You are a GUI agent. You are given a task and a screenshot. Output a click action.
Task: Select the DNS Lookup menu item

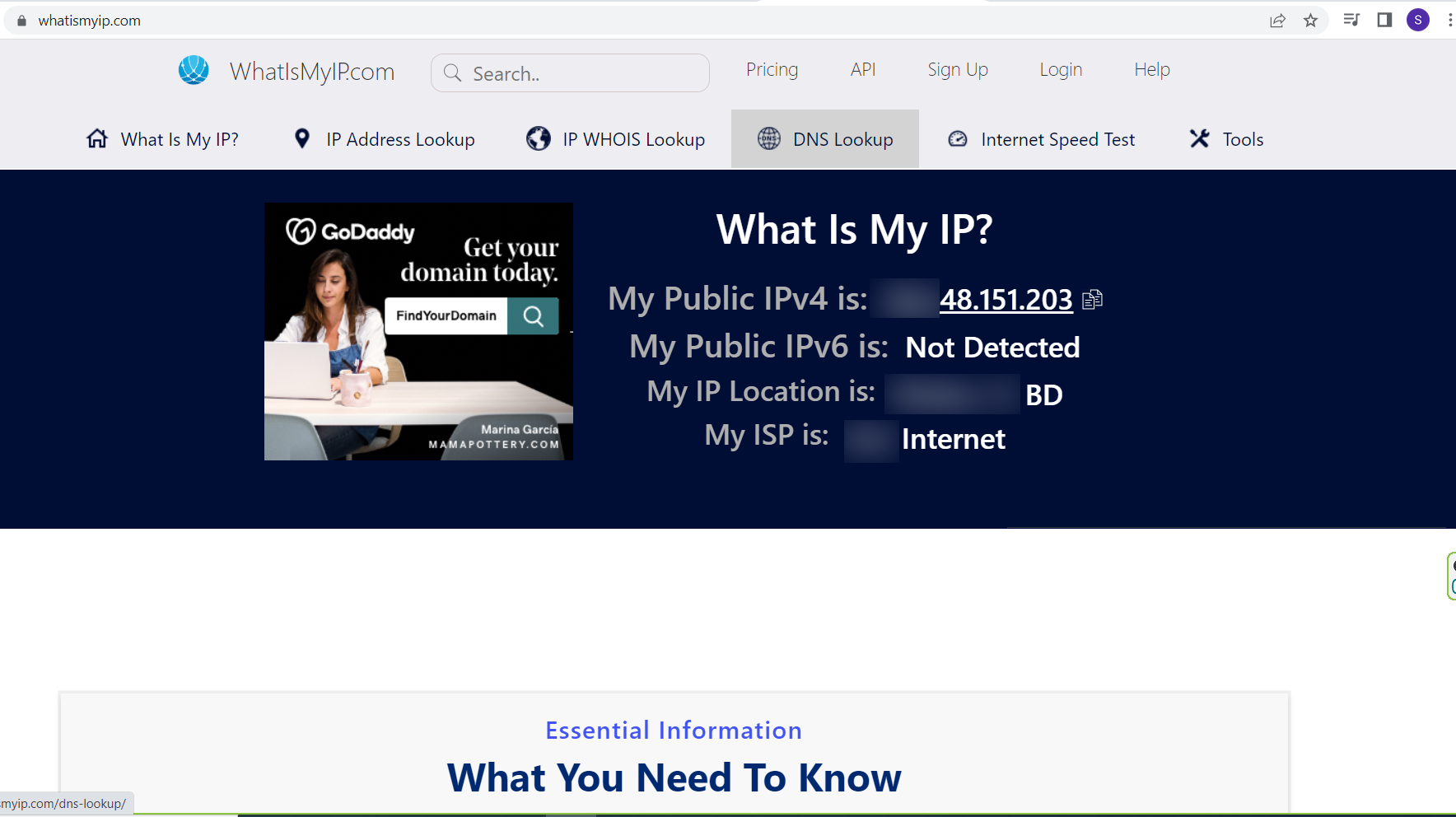(825, 139)
